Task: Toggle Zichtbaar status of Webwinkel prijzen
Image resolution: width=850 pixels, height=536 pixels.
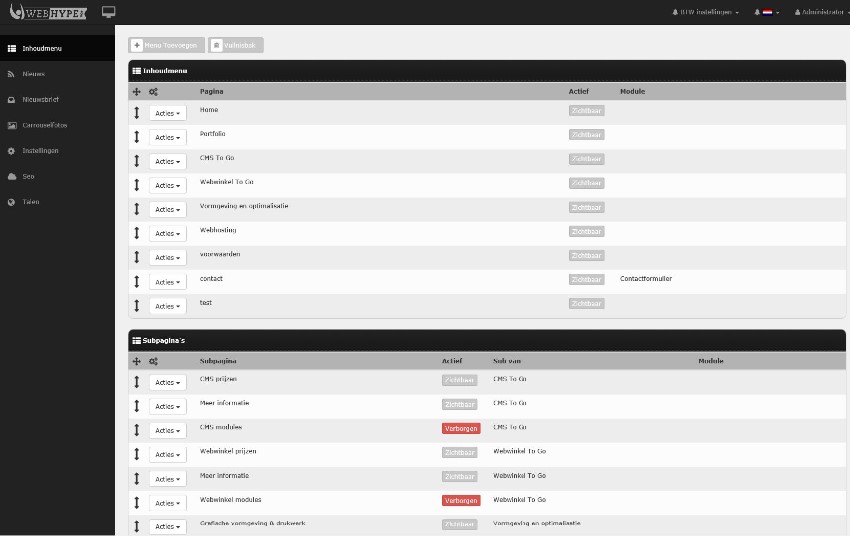Action: (460, 453)
